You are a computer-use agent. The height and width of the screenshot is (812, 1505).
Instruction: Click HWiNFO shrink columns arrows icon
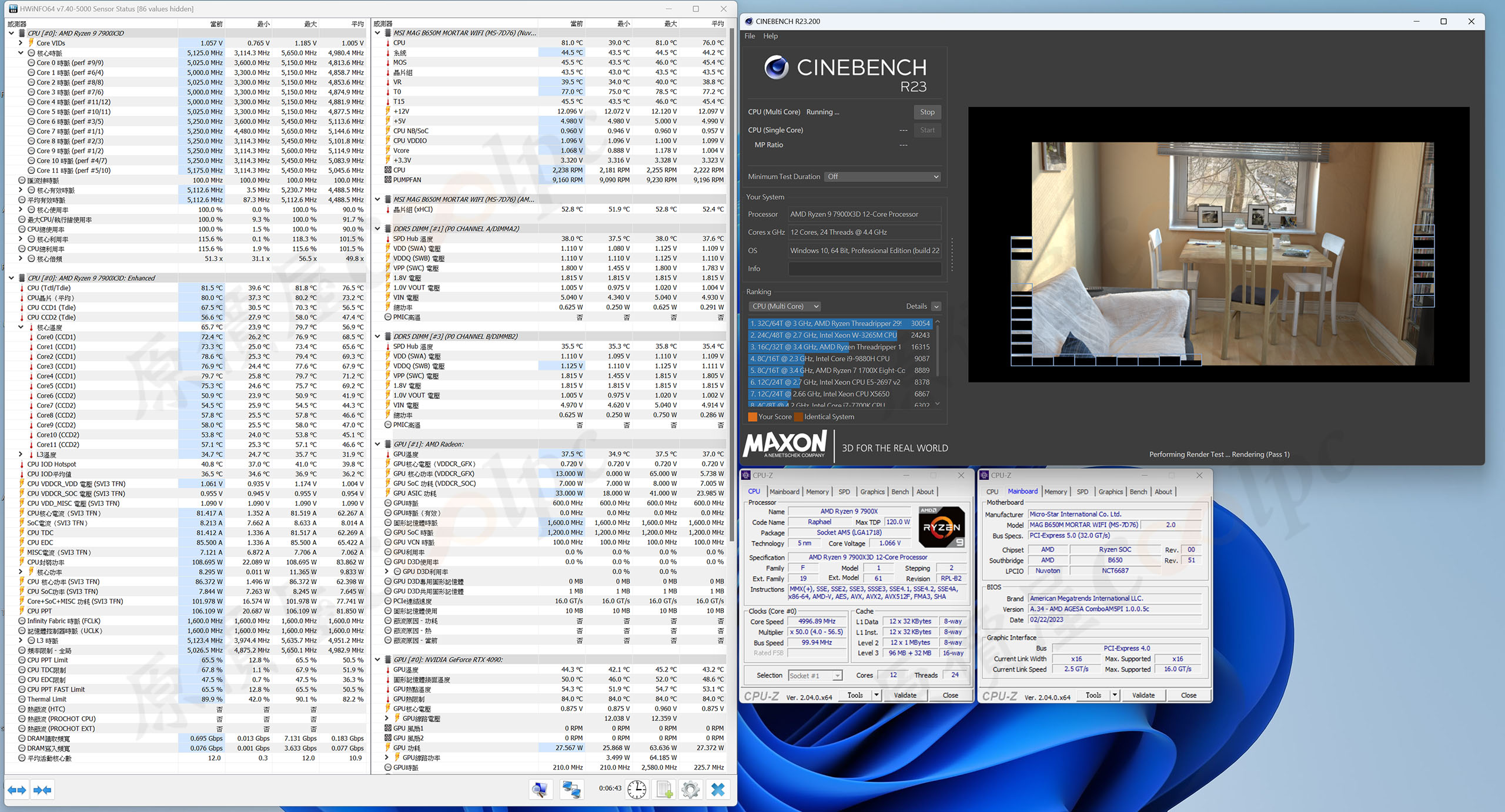[42, 790]
